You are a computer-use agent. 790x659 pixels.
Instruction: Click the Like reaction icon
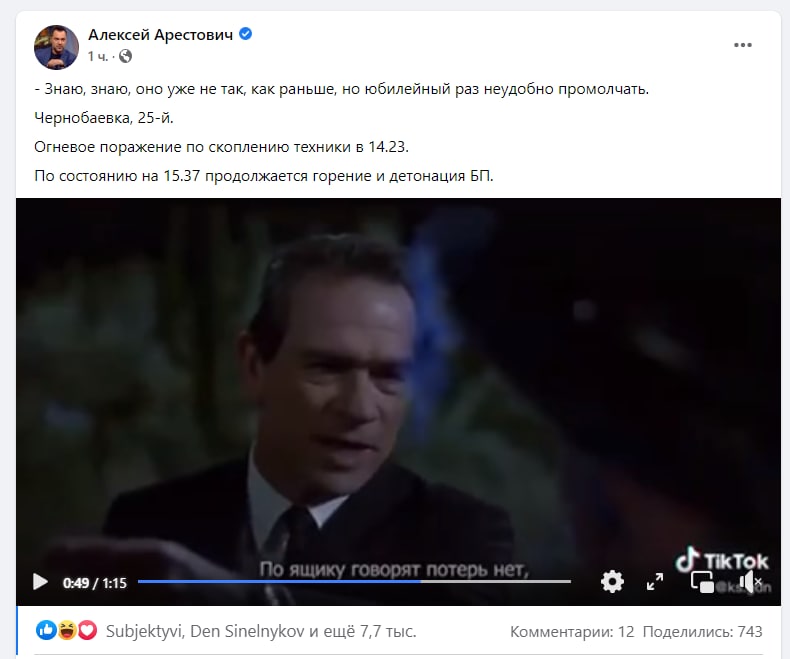point(46,630)
